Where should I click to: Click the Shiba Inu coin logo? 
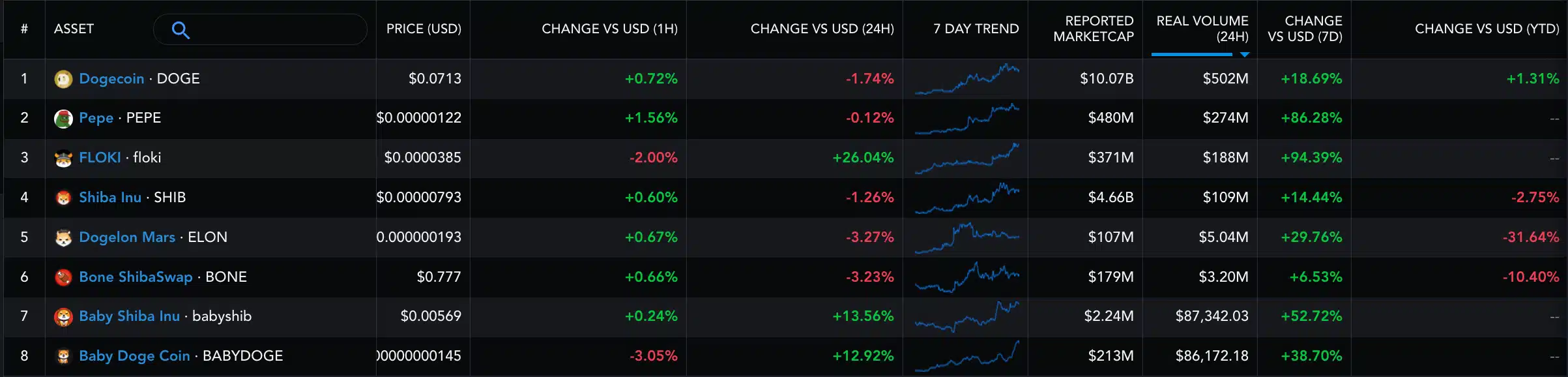(63, 198)
